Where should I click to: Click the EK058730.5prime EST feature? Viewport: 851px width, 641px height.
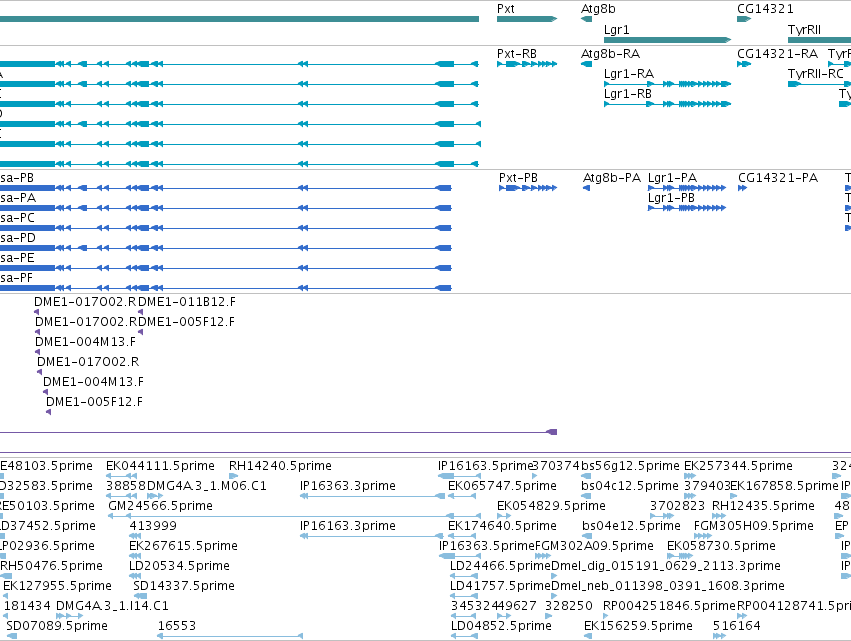point(679,556)
